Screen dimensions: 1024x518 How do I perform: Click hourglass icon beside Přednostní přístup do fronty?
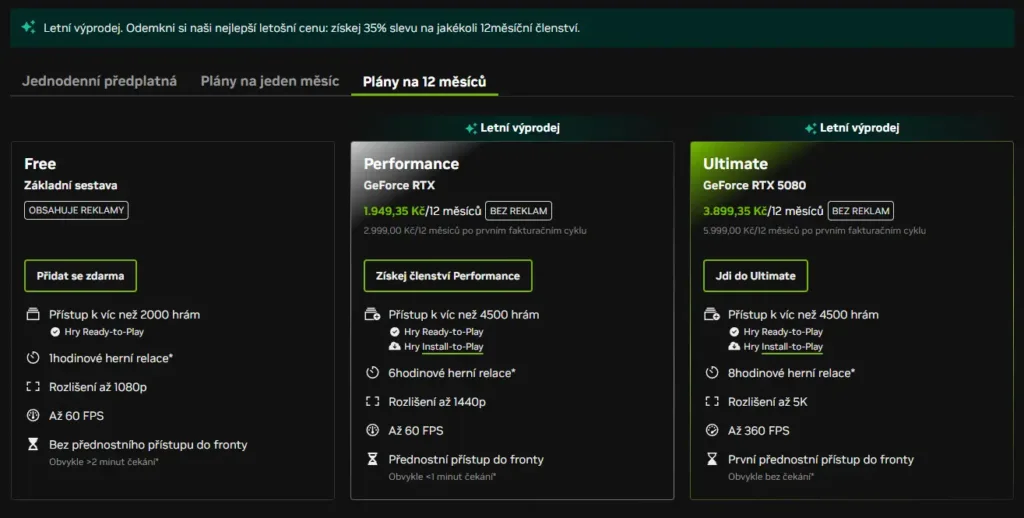coord(372,459)
